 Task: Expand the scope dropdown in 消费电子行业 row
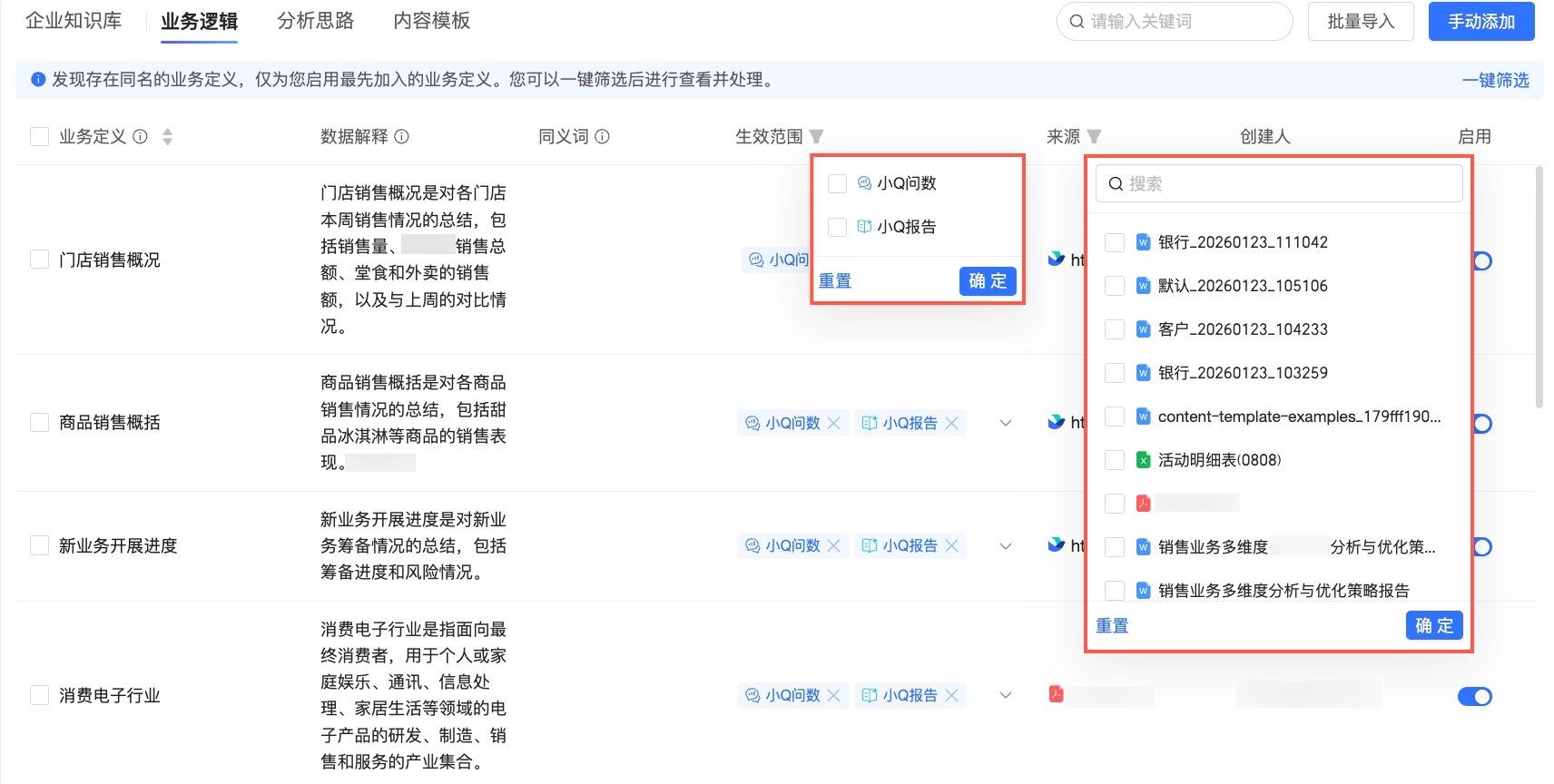(x=1006, y=695)
